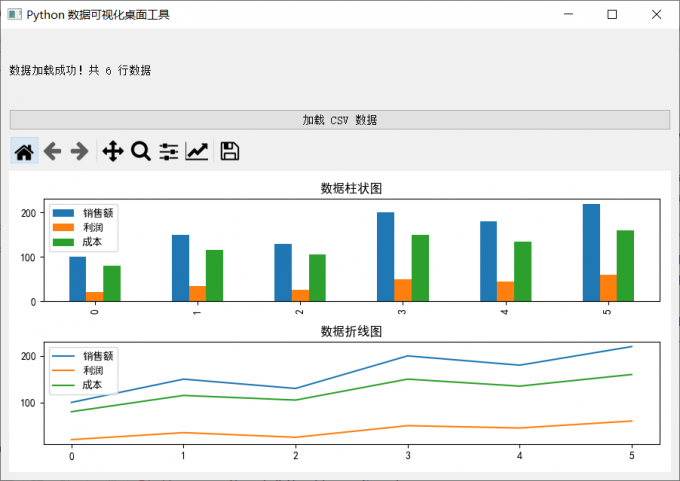Click the blue bar at index 3
This screenshot has width=680, height=481.
(x=386, y=257)
